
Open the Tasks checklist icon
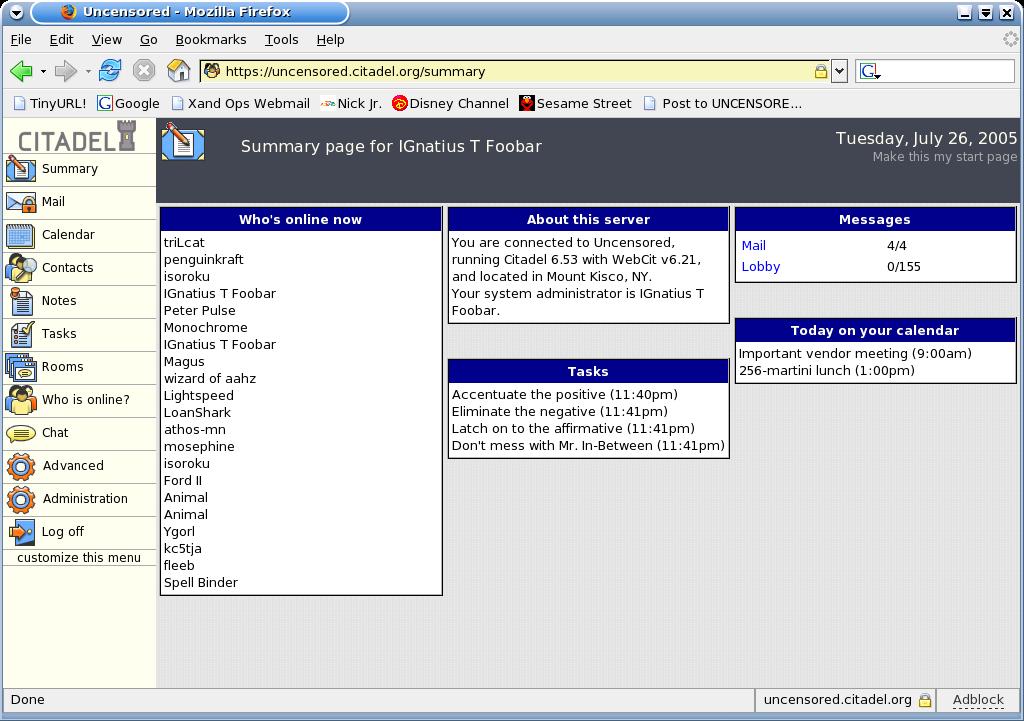pyautogui.click(x=21, y=334)
